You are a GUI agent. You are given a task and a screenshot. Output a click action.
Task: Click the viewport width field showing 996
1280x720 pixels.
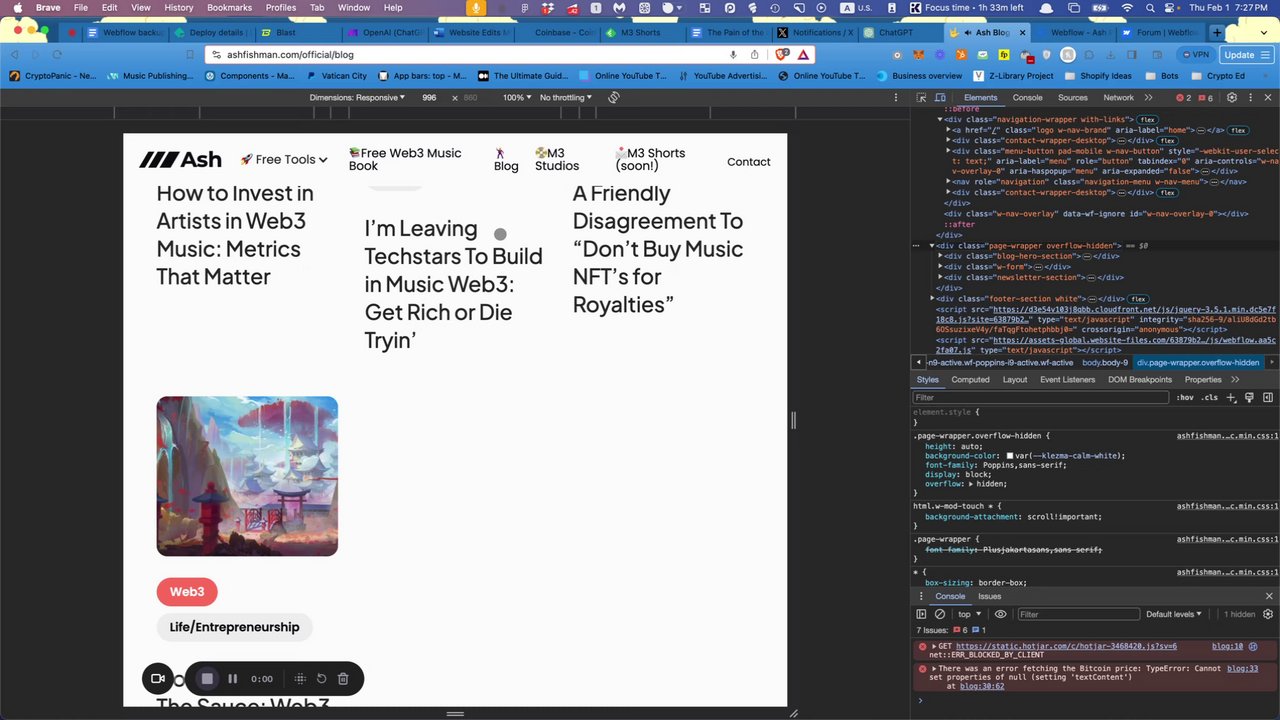tap(430, 97)
